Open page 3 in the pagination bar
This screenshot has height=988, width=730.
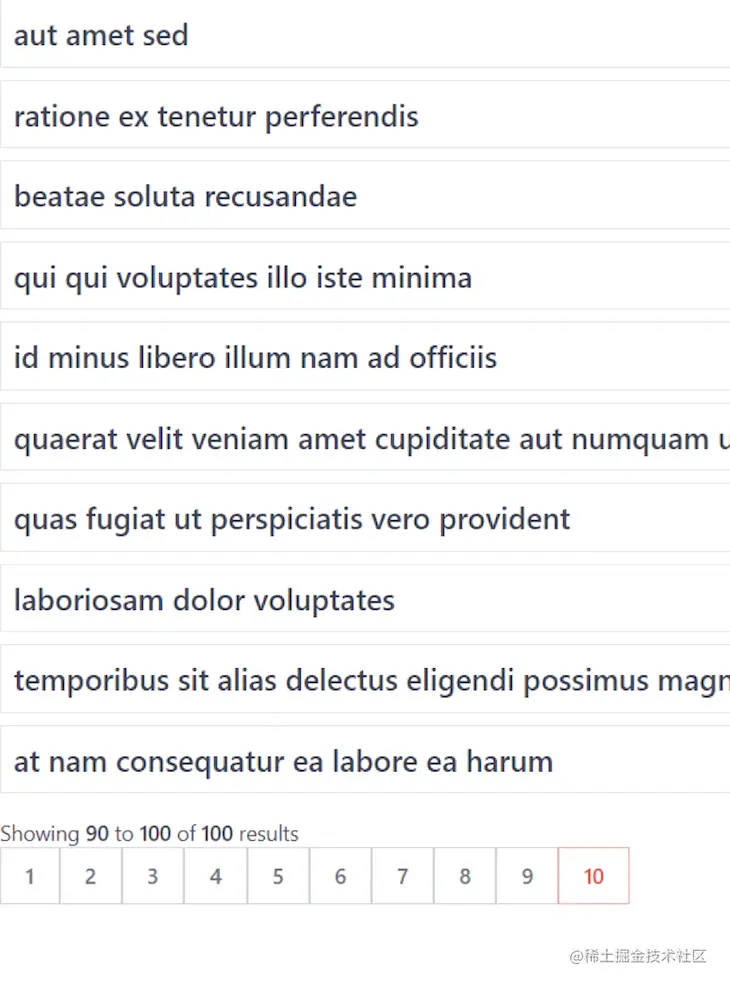(153, 876)
